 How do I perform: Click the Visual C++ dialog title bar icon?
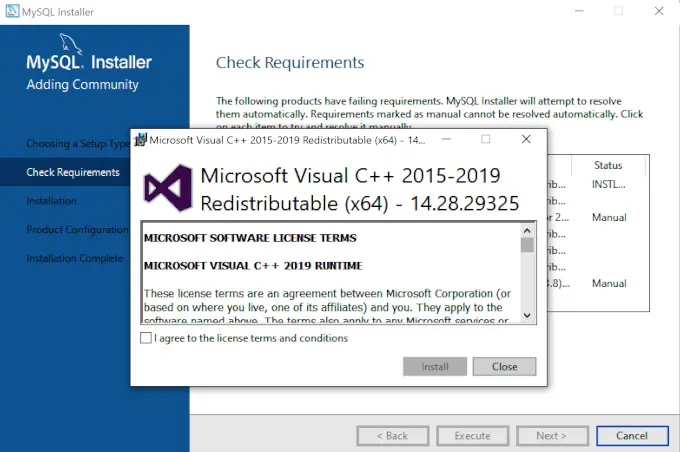coord(141,139)
